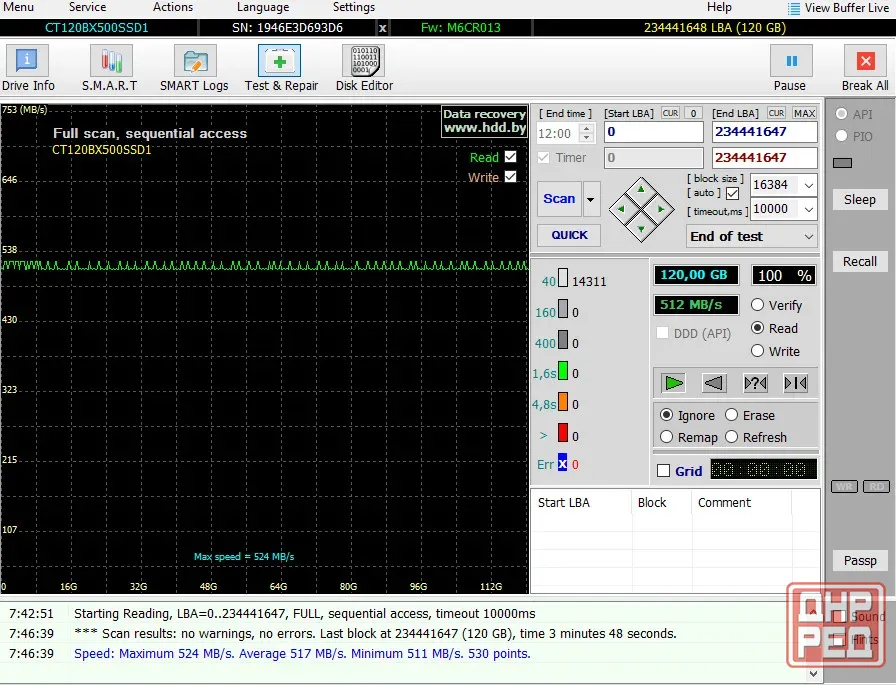
Task: Open the Actions menu
Action: (x=173, y=7)
